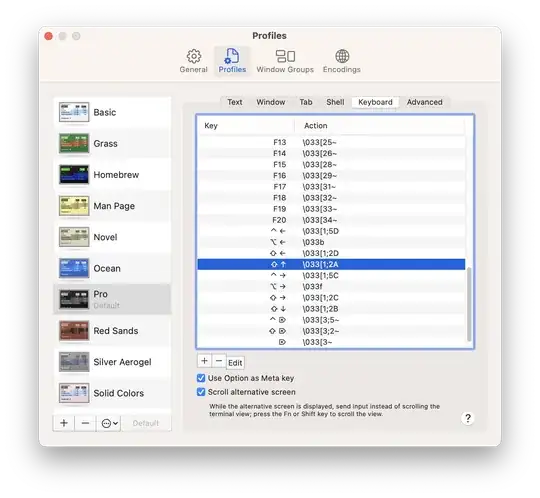Add a new profile with plus button
540x498 pixels.
pyautogui.click(x=64, y=423)
